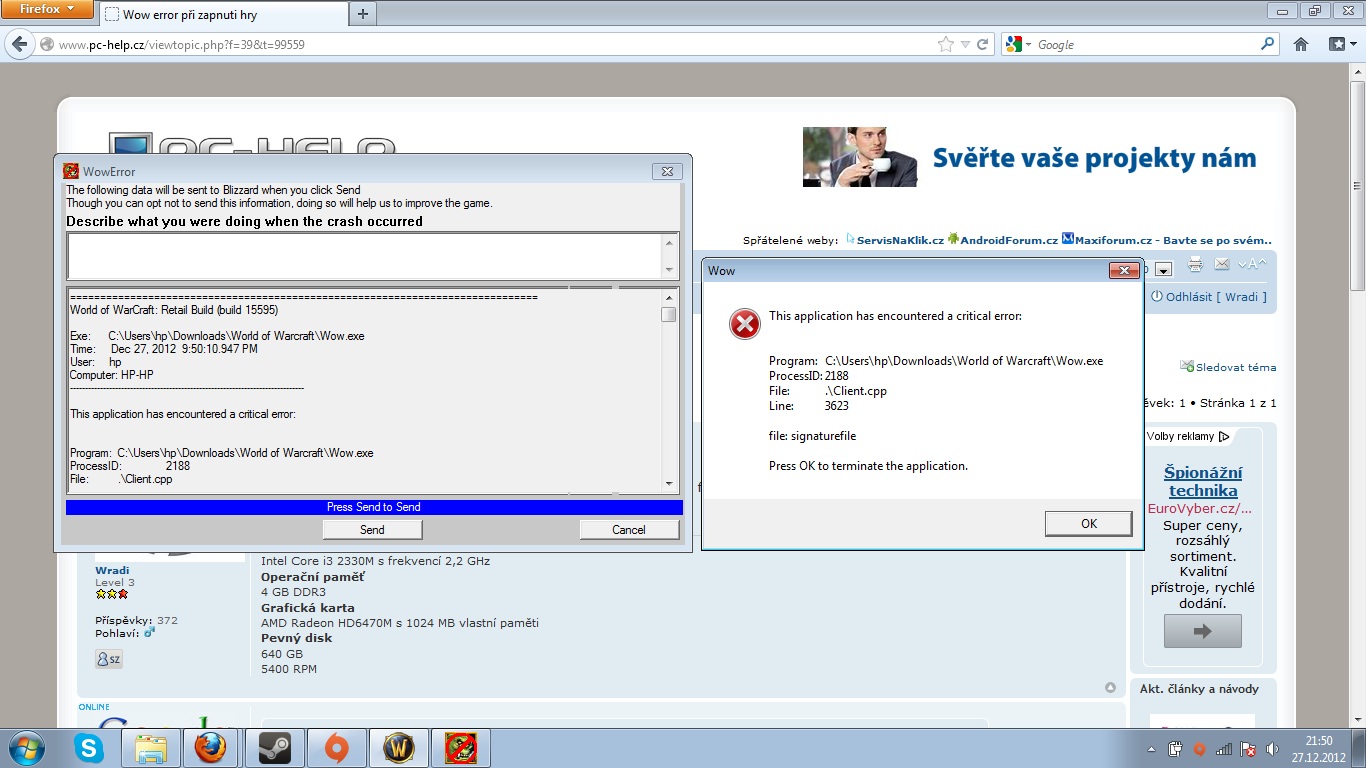Screen dimensions: 1366x768
Task: Click the World of Warcraft taskbar icon
Action: point(399,748)
